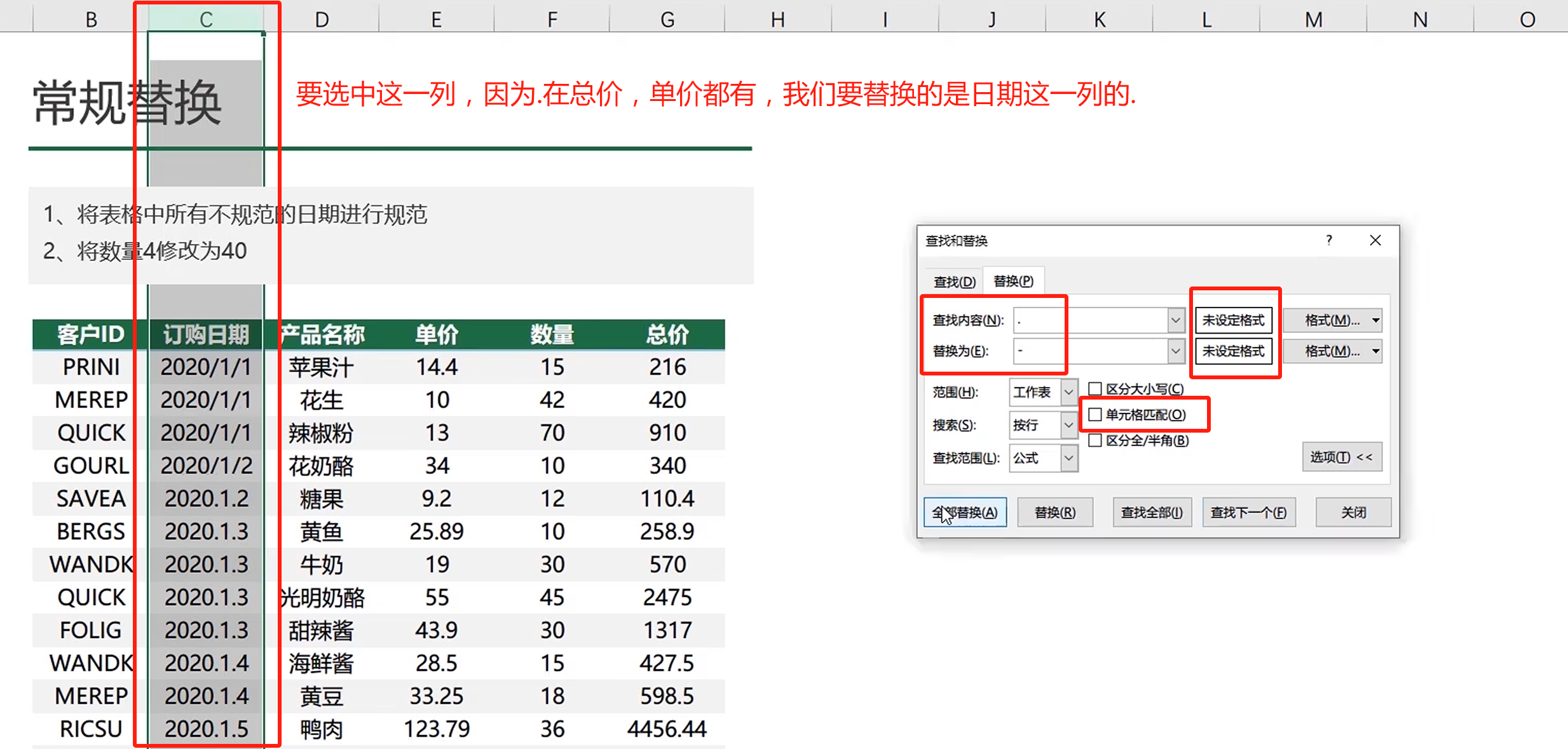Close the Find and Replace dialog
This screenshot has height=749, width=1568.
point(1375,240)
